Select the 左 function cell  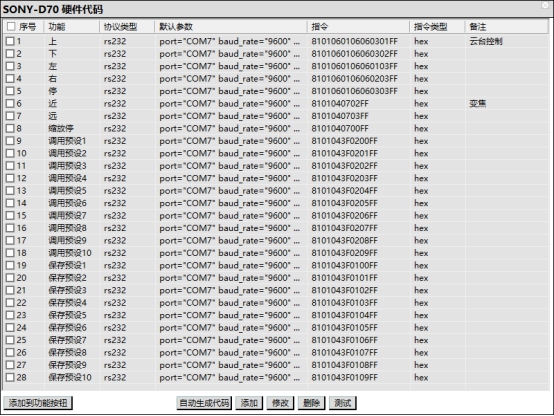coord(53,66)
